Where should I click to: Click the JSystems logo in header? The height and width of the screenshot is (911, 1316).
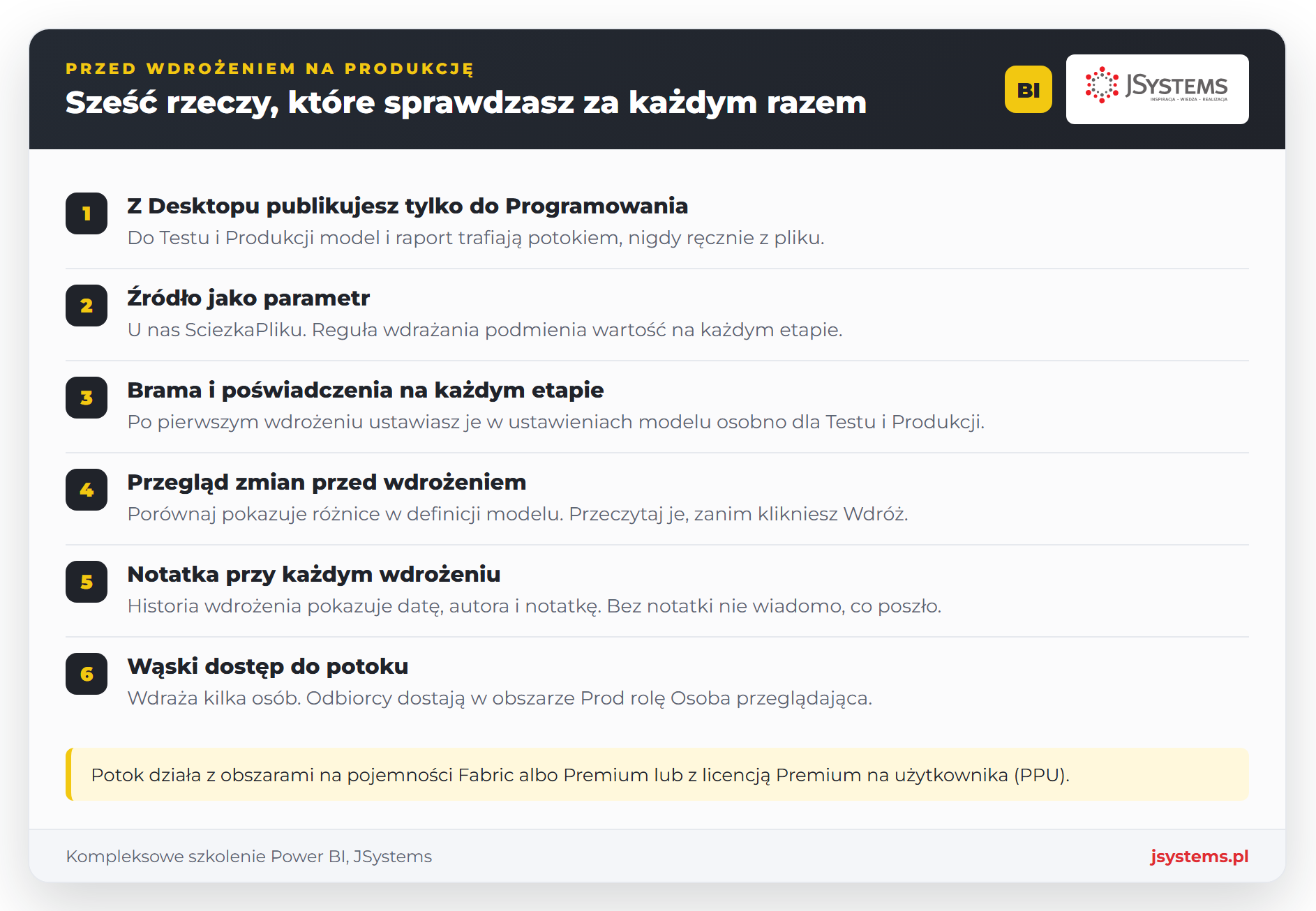[1157, 89]
